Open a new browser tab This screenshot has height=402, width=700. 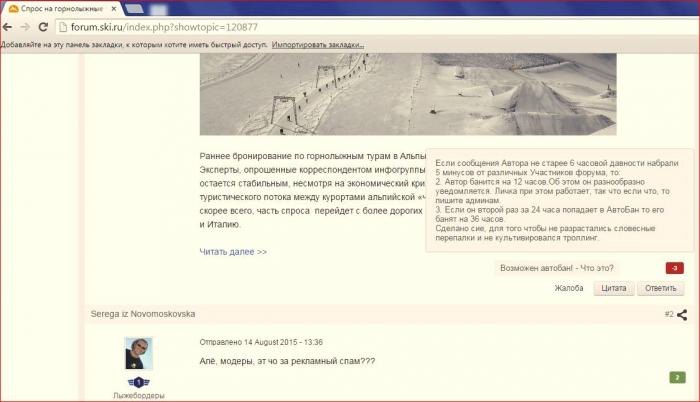click(x=134, y=8)
